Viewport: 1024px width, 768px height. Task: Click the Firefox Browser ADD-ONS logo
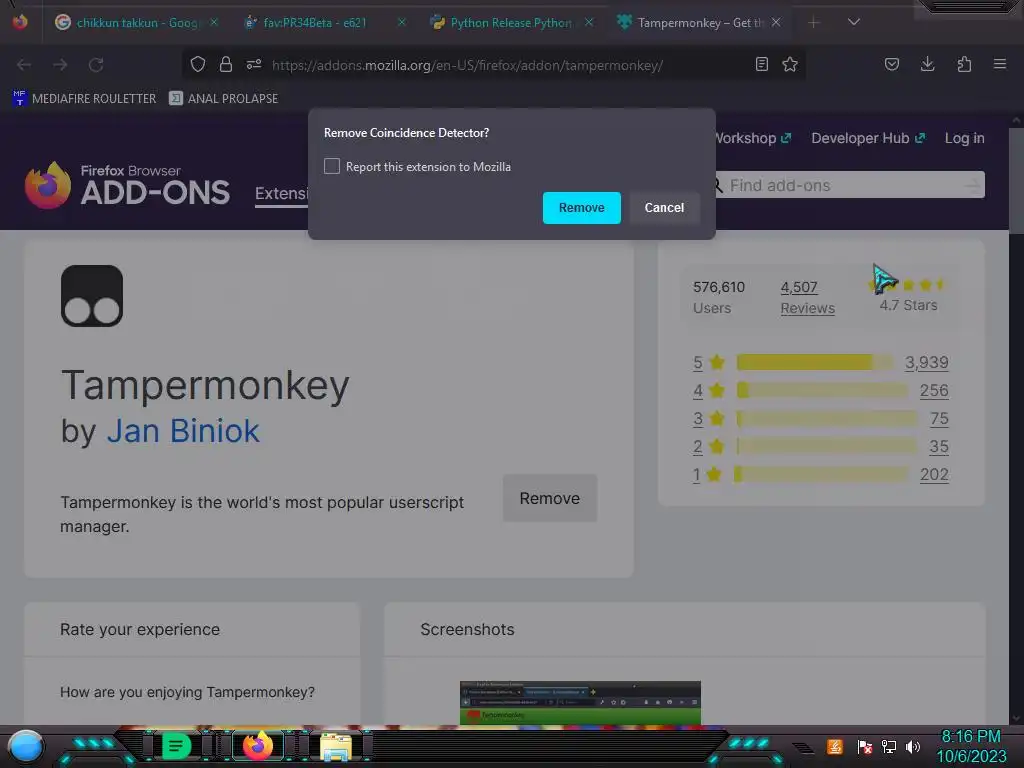click(x=127, y=185)
